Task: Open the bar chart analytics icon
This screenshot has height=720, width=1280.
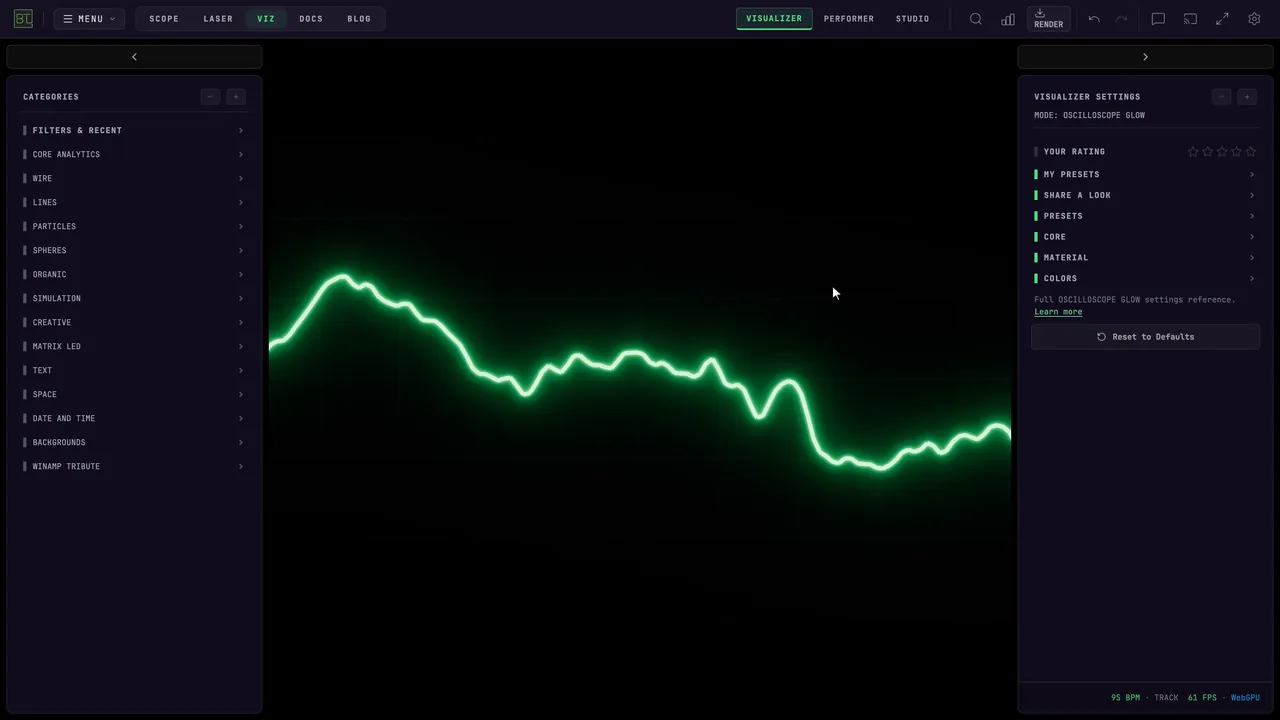Action: 1008,19
